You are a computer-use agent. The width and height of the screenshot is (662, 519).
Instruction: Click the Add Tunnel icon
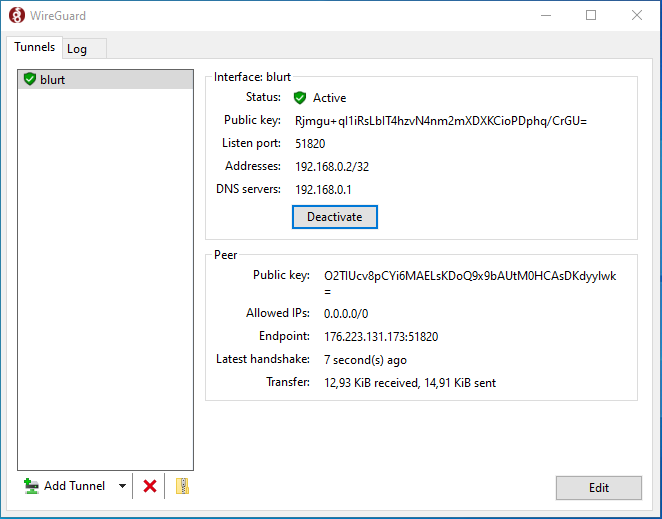(31, 486)
